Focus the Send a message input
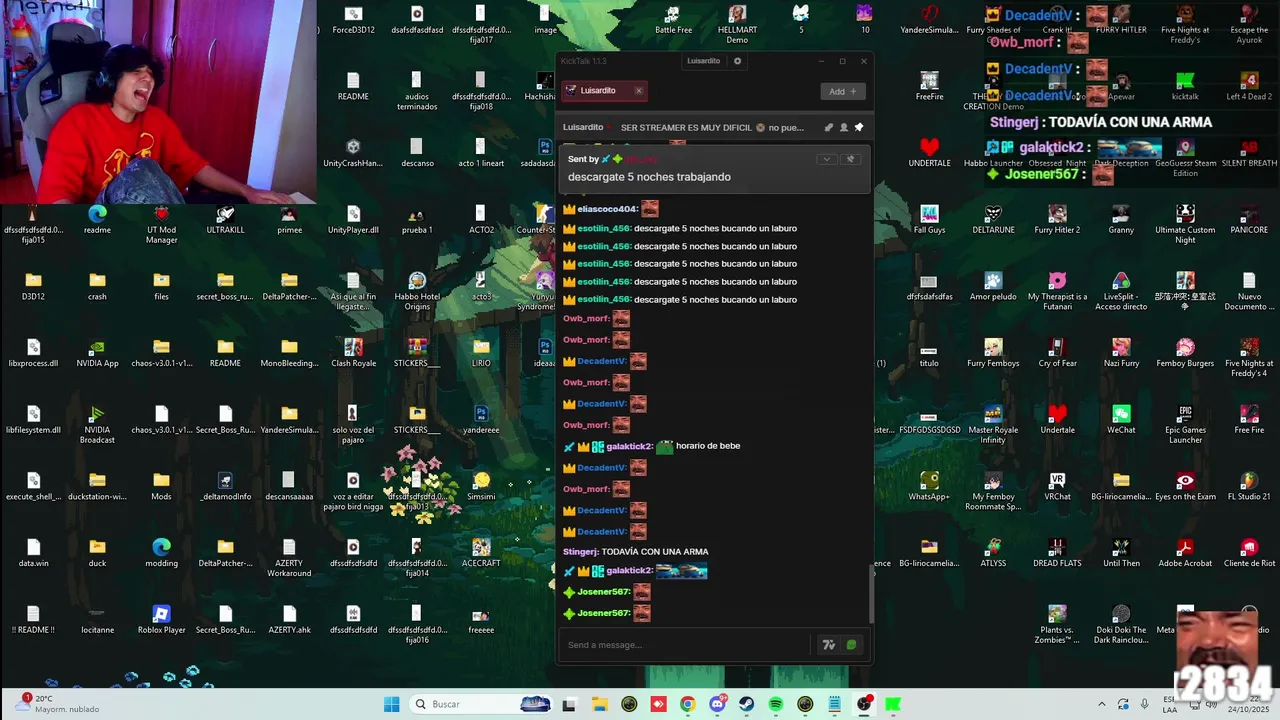The width and height of the screenshot is (1280, 720). [686, 645]
